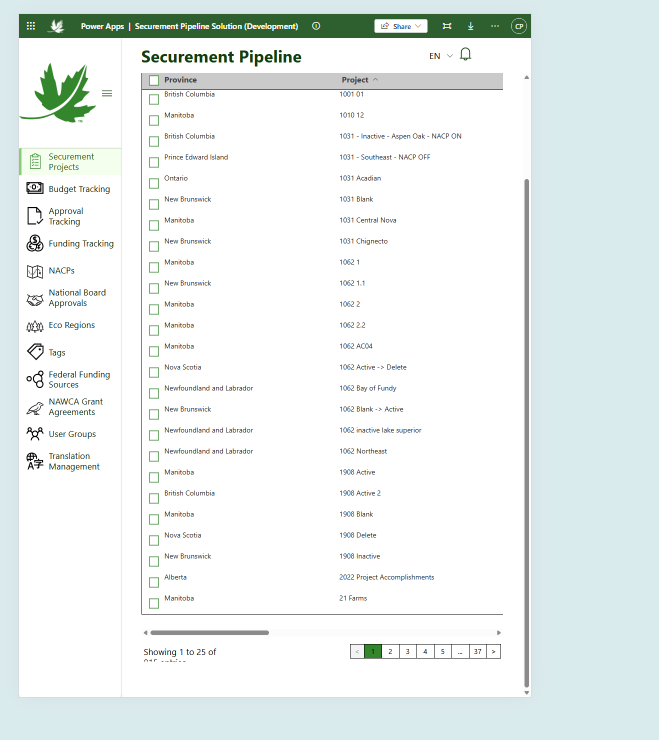Toggle the hamburger navigation menu icon
The height and width of the screenshot is (740, 659).
107,93
